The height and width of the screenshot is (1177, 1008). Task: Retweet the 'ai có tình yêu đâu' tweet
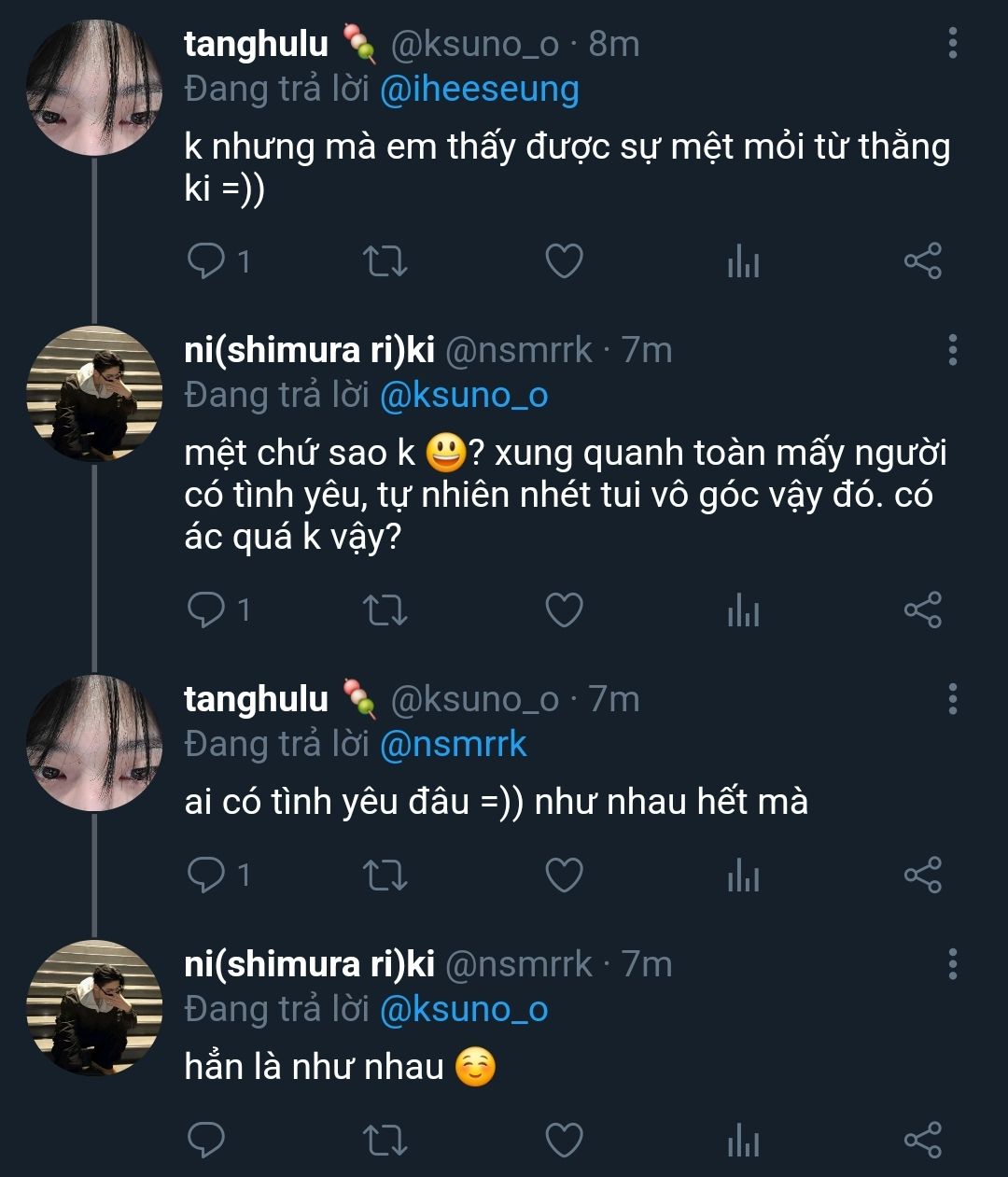click(385, 876)
